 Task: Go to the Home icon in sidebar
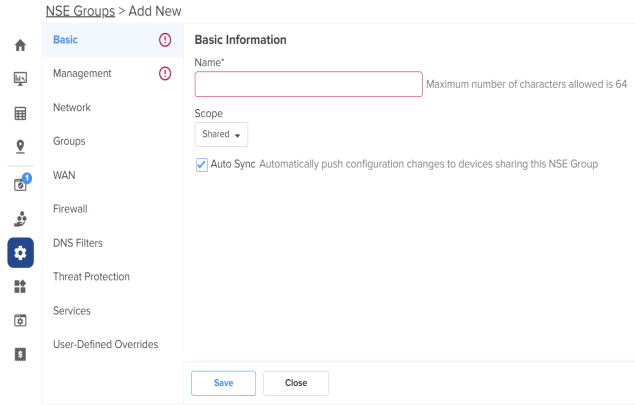(20, 45)
